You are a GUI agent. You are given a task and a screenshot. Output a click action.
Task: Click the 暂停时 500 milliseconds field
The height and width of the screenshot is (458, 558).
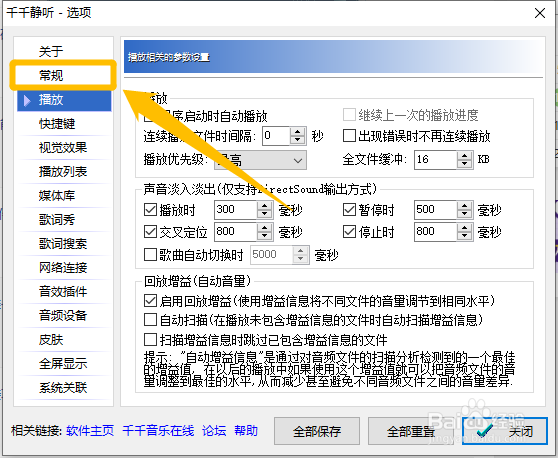click(436, 210)
